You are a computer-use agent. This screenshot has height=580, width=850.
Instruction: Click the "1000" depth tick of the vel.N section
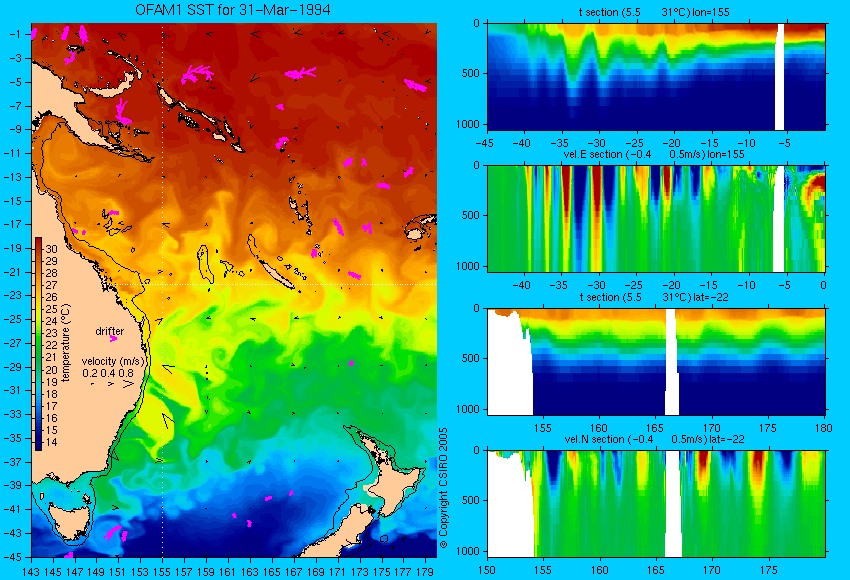[x=467, y=551]
